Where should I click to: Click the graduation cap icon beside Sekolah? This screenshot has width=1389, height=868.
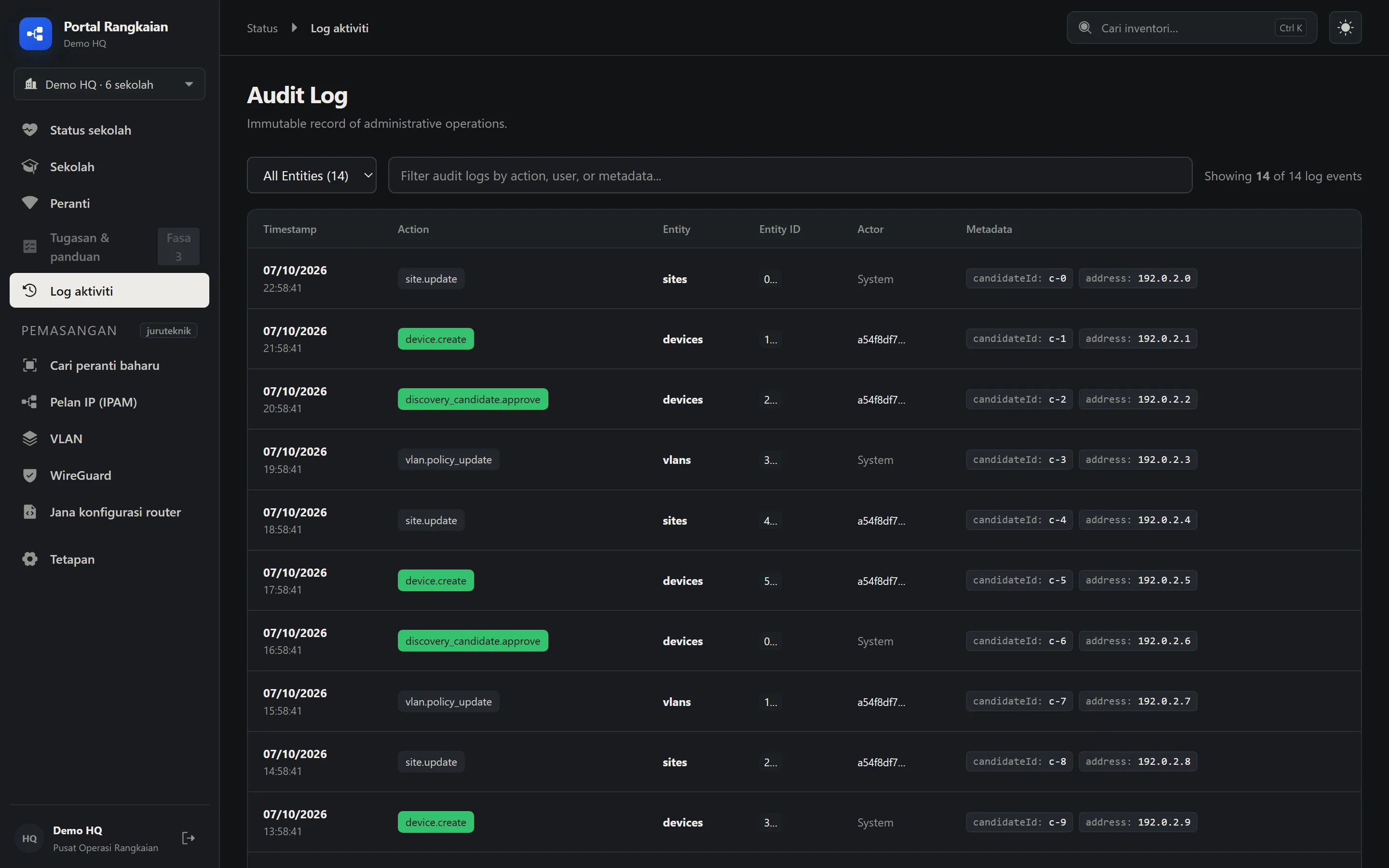(x=30, y=166)
